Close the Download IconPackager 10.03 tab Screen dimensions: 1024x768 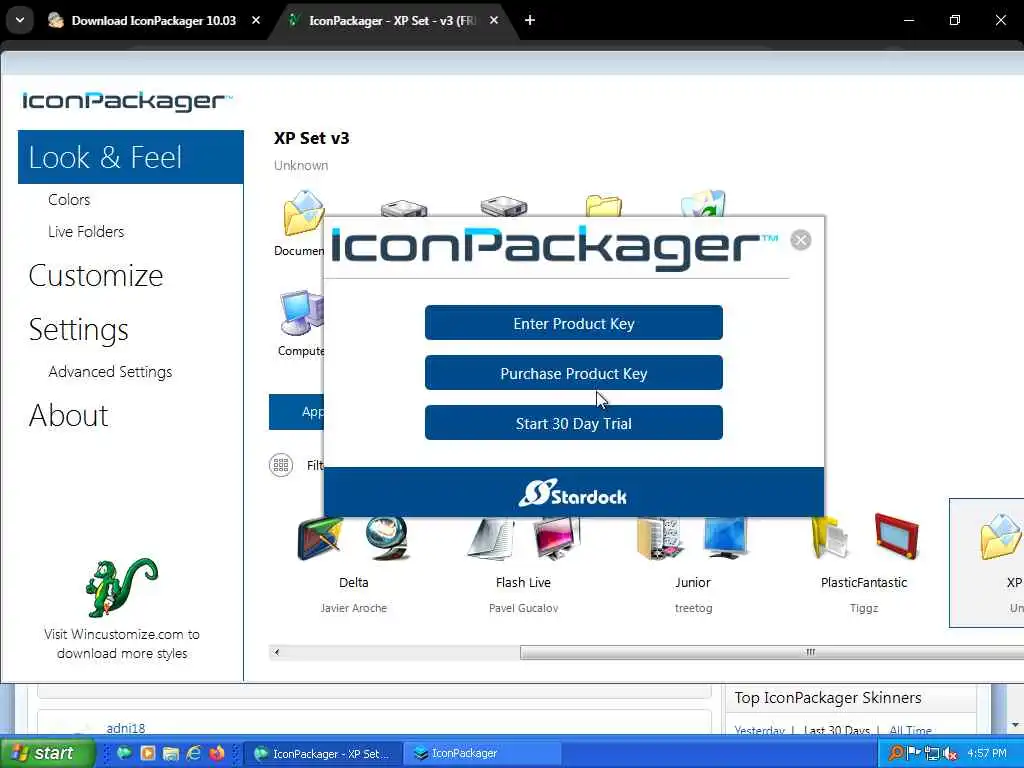point(256,21)
